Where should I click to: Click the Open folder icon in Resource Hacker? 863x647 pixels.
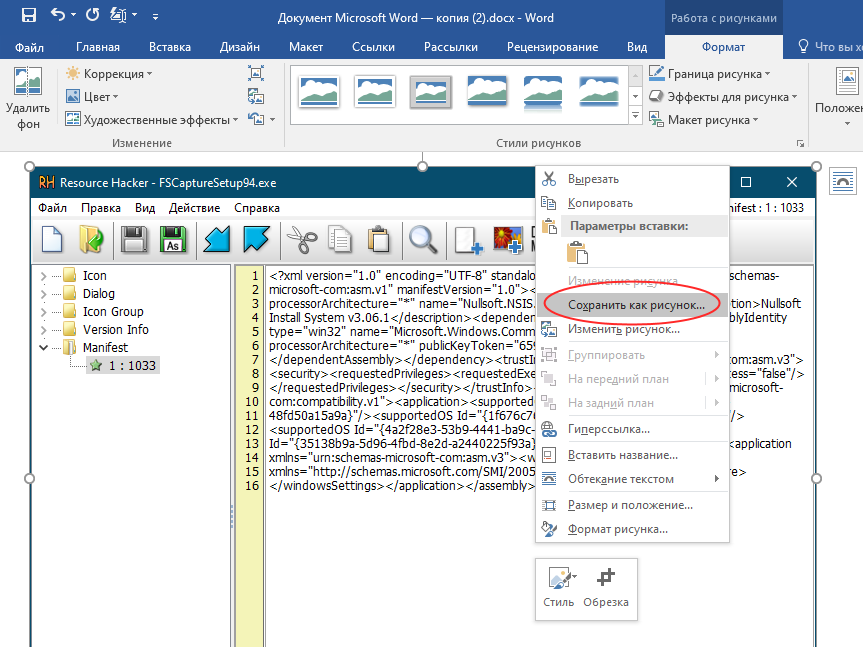(x=91, y=240)
